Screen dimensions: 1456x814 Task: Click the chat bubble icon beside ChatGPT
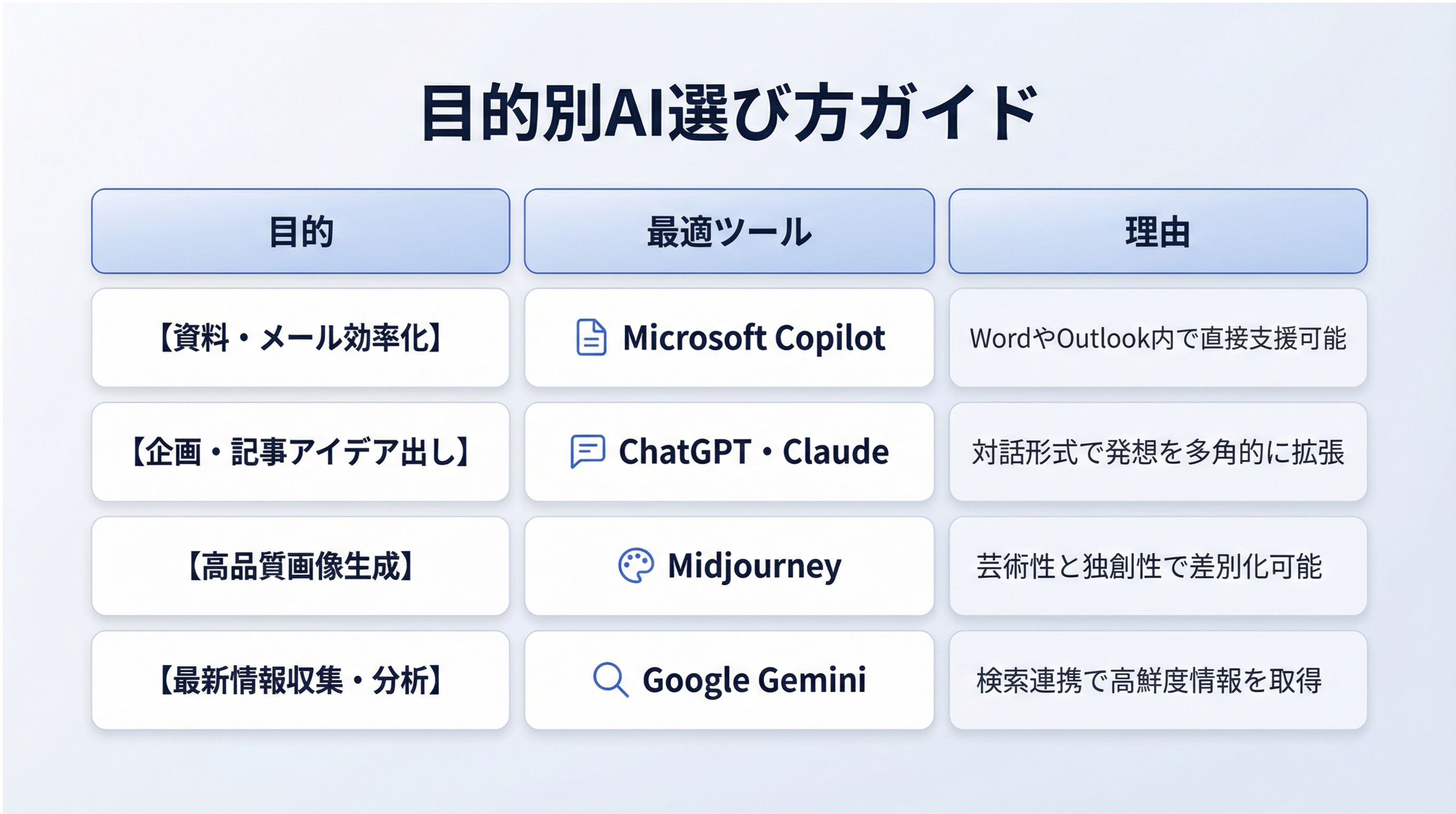587,451
